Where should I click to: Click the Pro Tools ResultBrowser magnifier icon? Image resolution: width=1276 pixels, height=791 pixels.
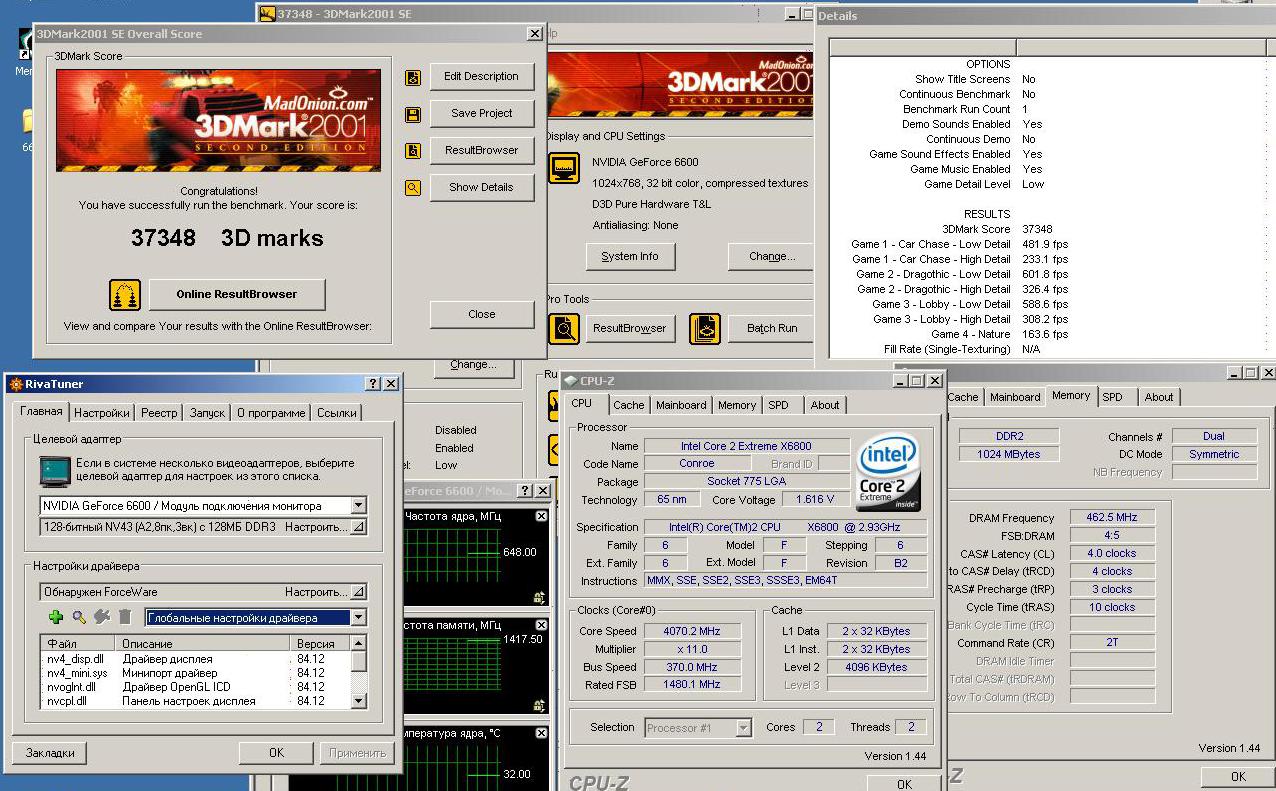tap(564, 328)
